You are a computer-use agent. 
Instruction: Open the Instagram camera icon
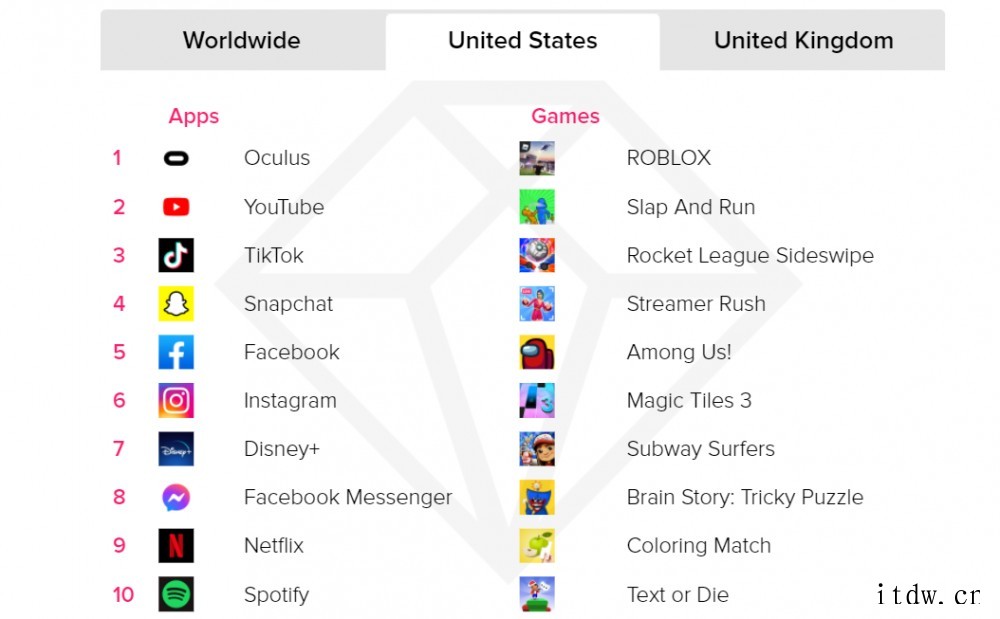(176, 400)
